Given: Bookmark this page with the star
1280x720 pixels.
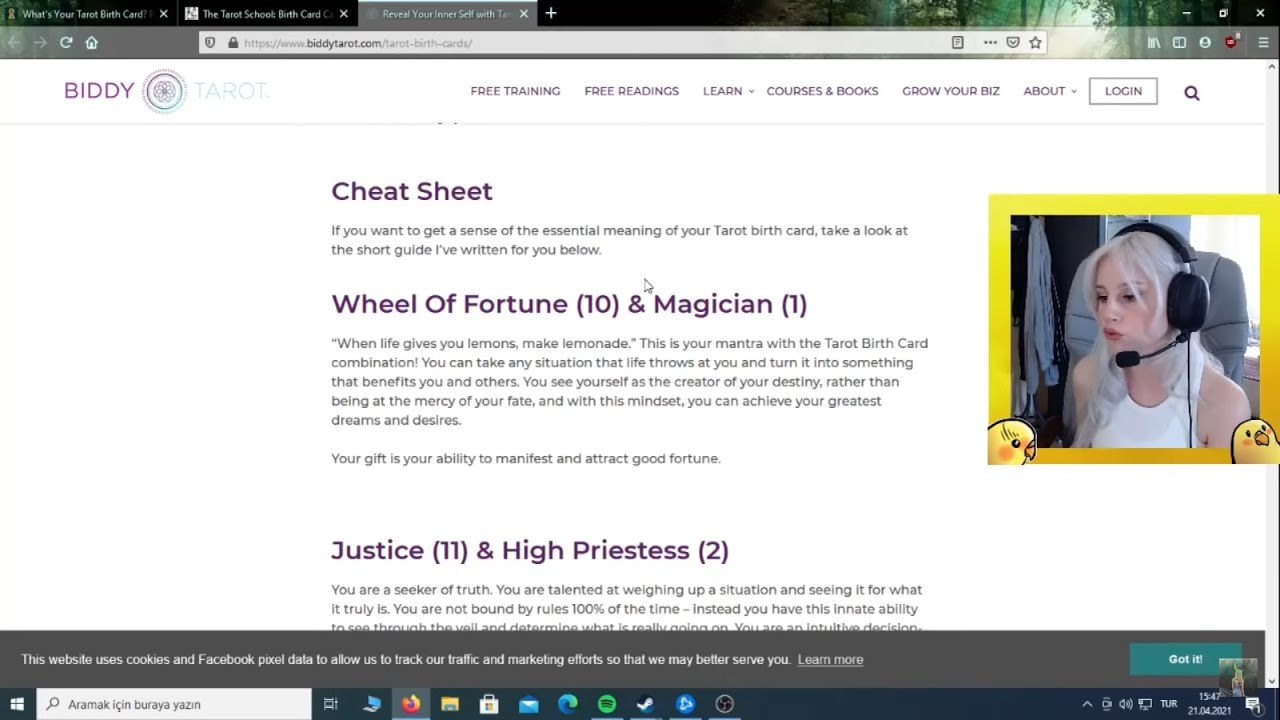Looking at the screenshot, I should point(1036,43).
